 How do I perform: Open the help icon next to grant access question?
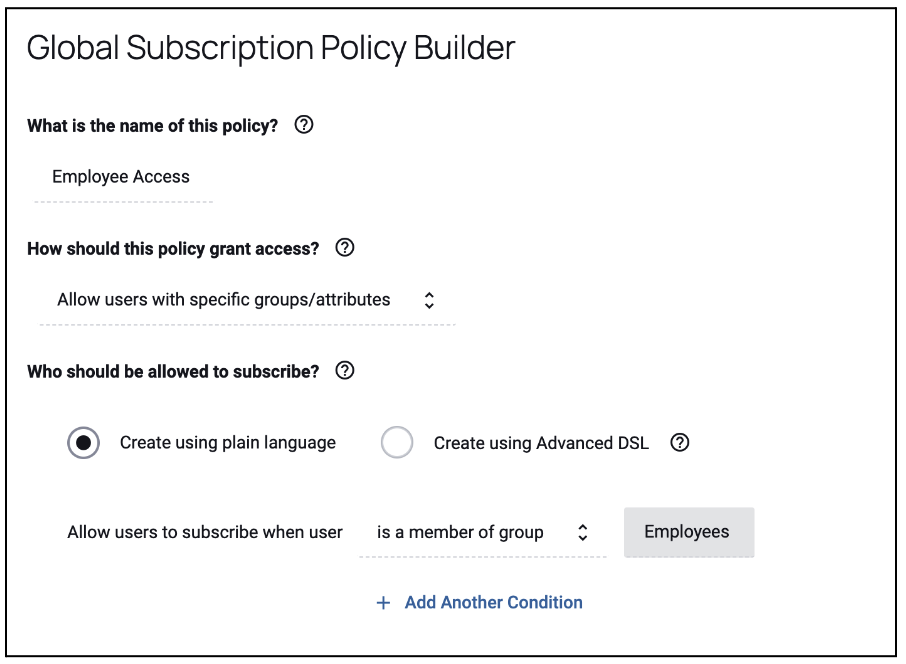tap(345, 248)
